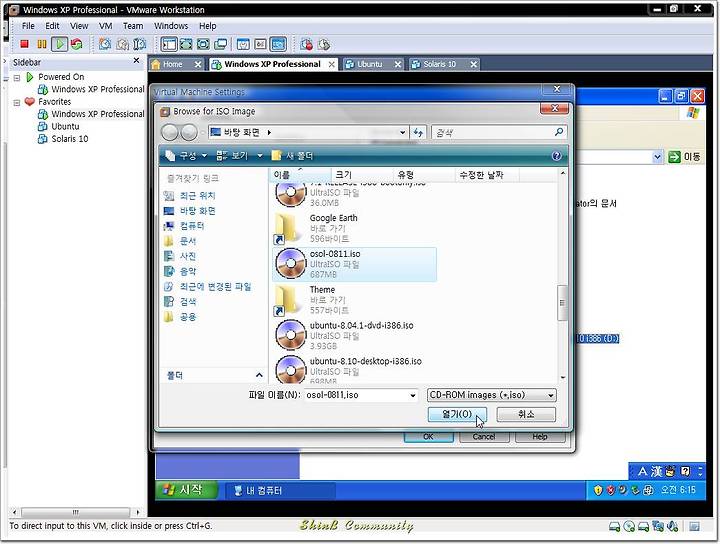The height and width of the screenshot is (544, 720).
Task: Click the Reset VM toolbar icon
Action: (x=77, y=44)
